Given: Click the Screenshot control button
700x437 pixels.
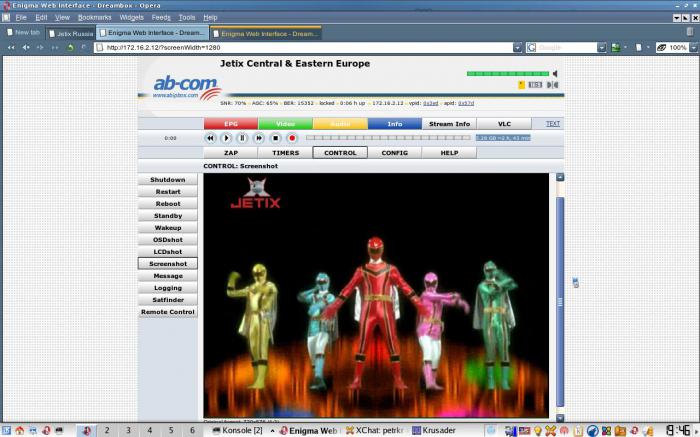Looking at the screenshot, I should click(168, 264).
